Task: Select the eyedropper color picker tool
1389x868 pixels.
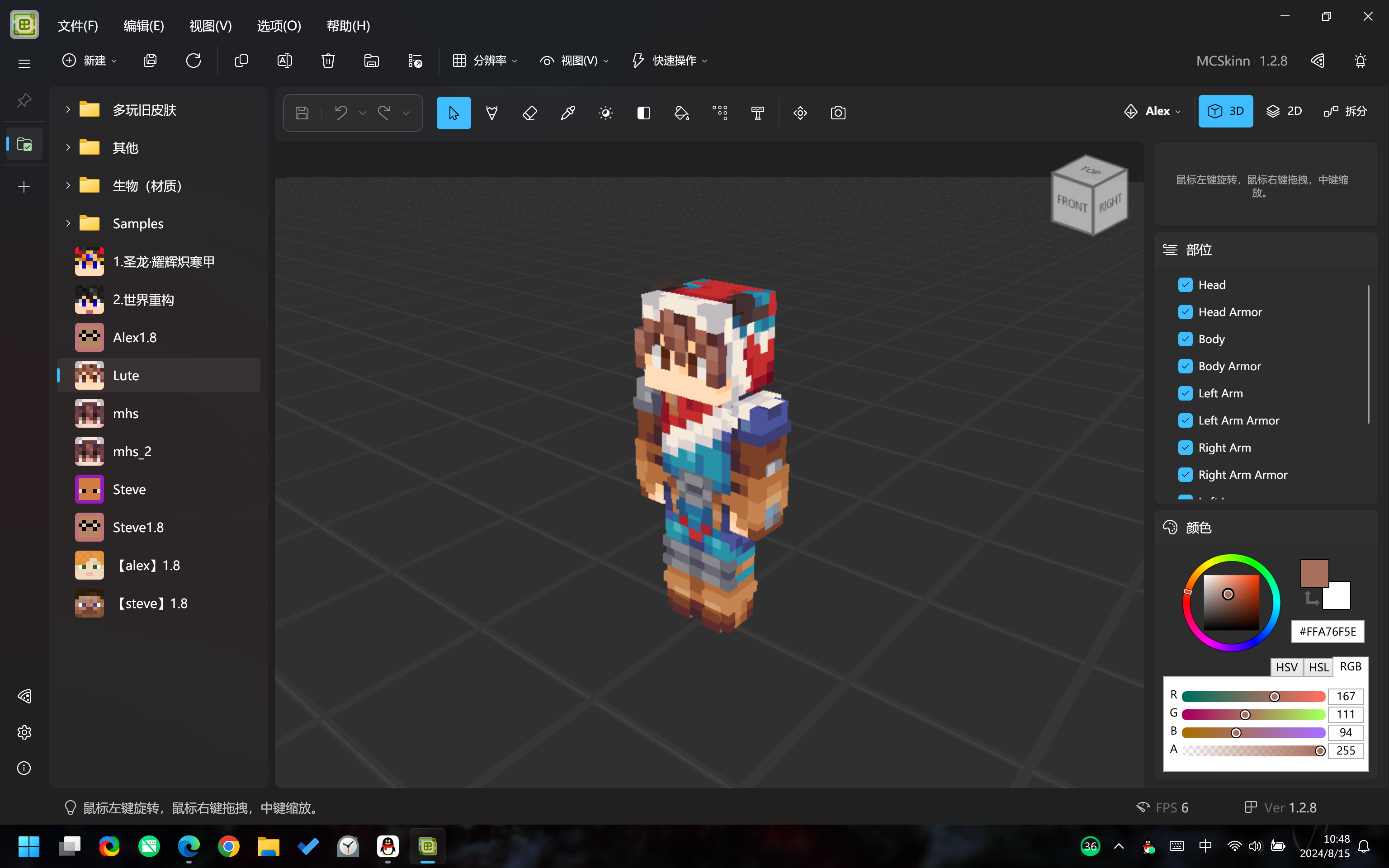Action: point(567,113)
